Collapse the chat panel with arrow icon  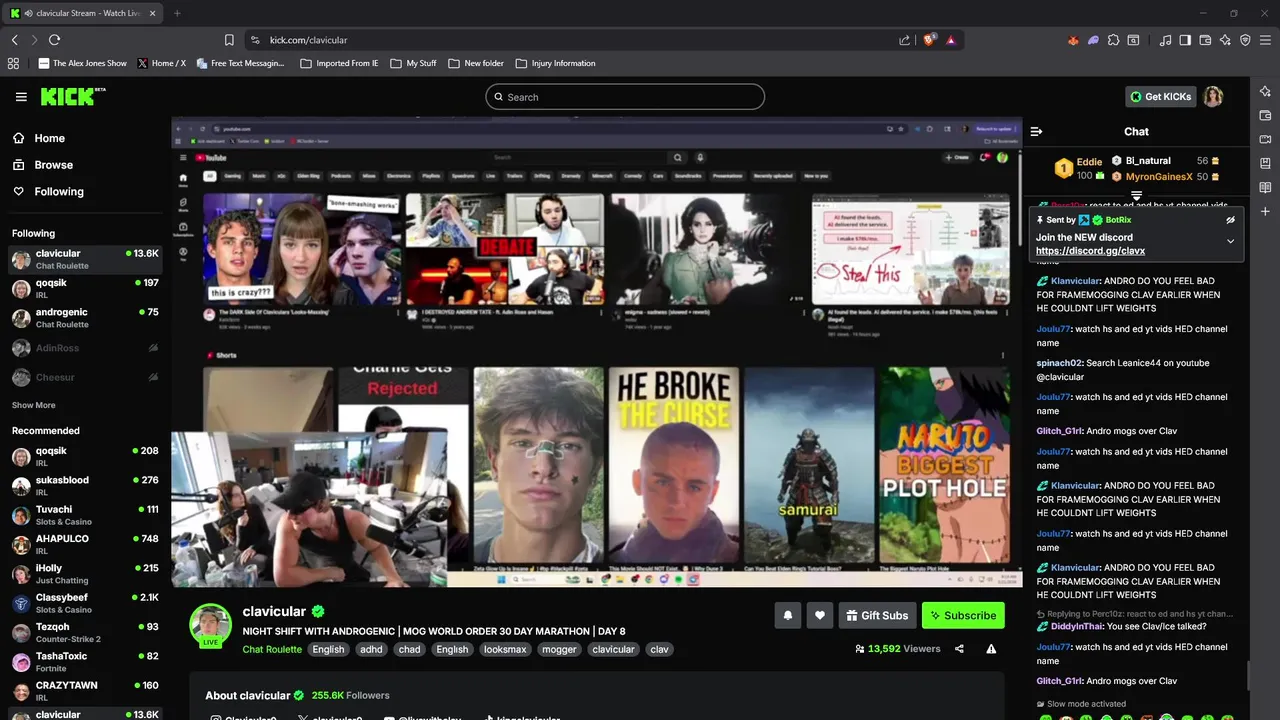pyautogui.click(x=1036, y=131)
